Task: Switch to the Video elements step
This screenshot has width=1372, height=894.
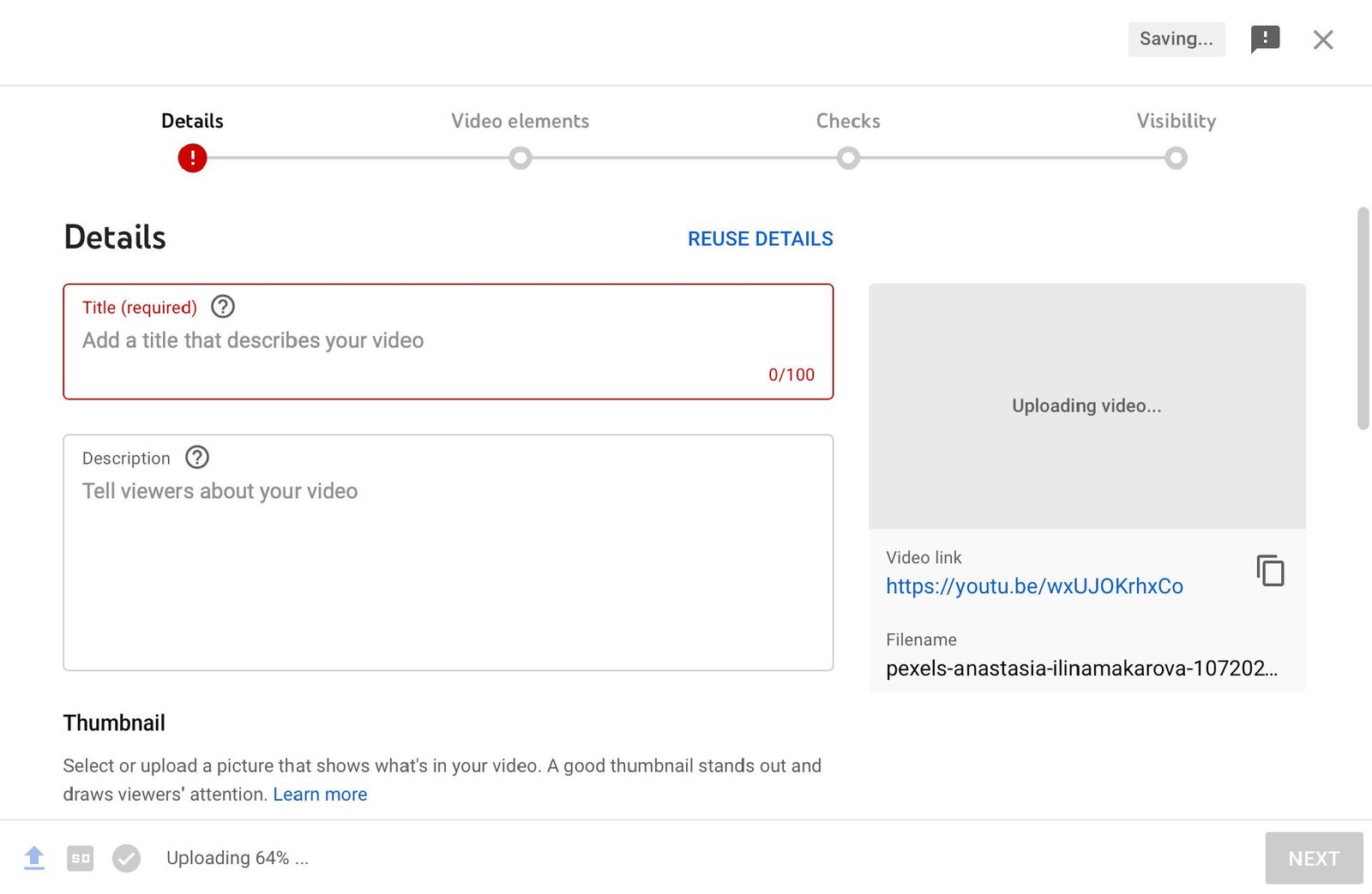Action: point(520,121)
